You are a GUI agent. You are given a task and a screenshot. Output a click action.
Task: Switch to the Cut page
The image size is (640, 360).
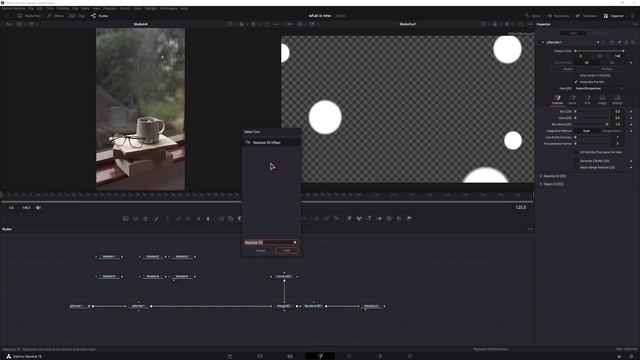click(x=260, y=356)
